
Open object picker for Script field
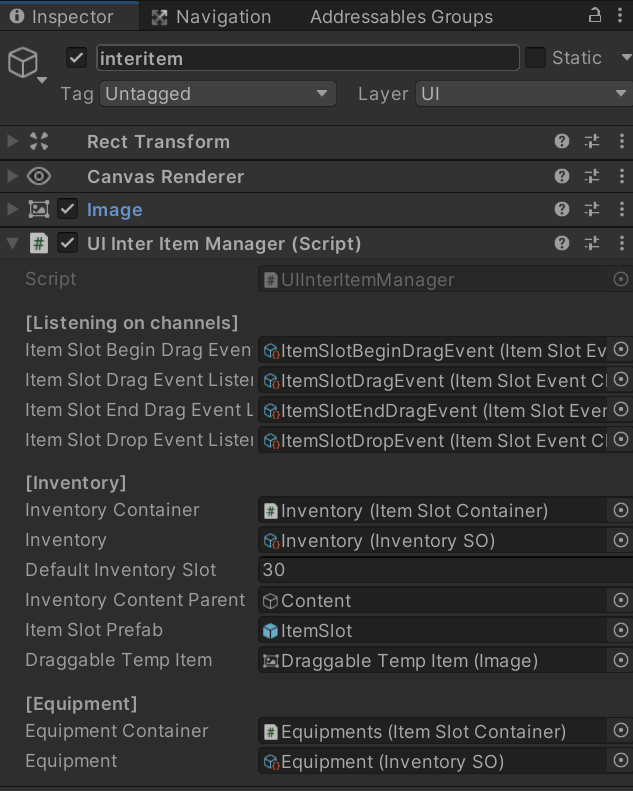click(621, 279)
